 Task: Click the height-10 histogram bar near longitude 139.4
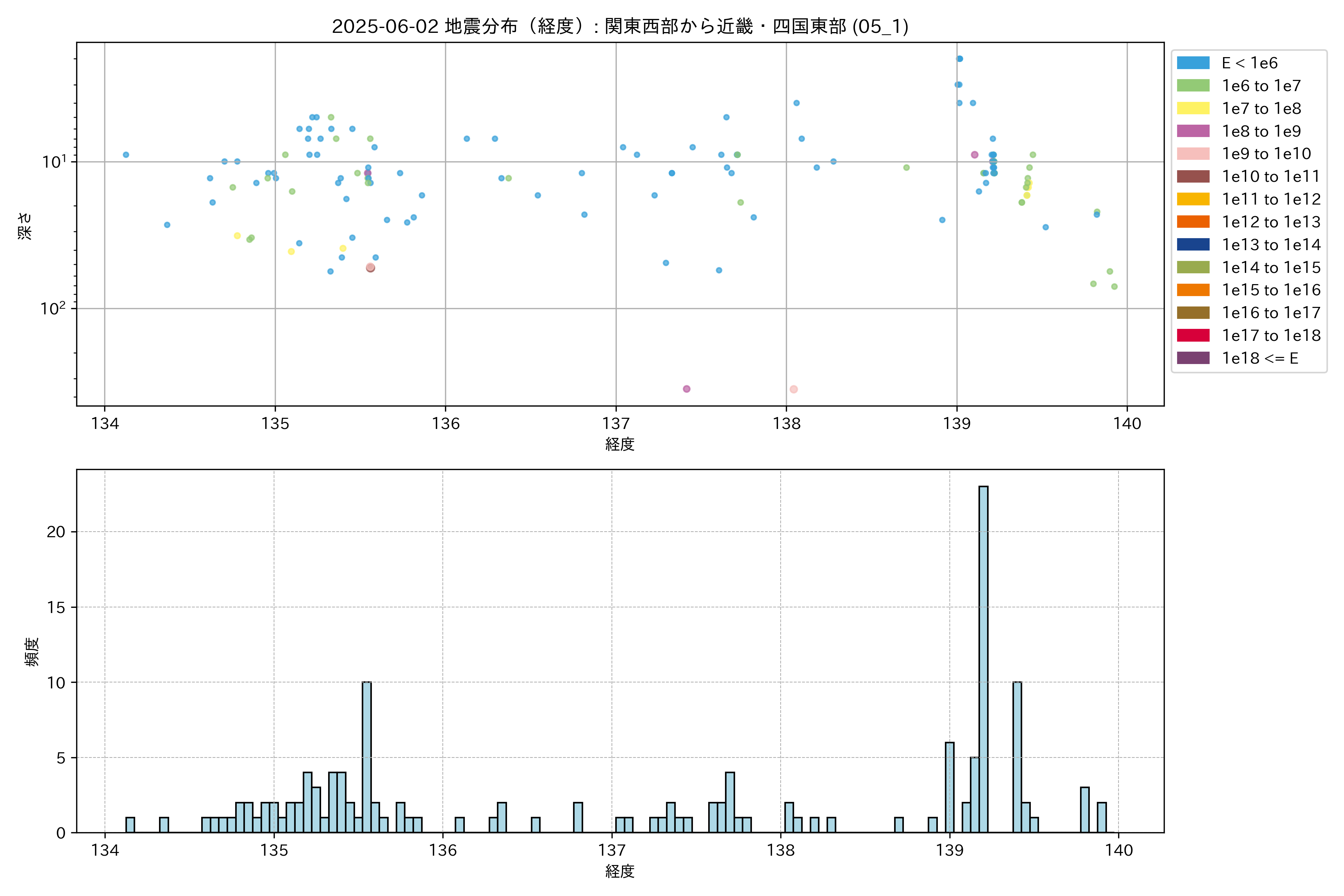tap(1017, 757)
